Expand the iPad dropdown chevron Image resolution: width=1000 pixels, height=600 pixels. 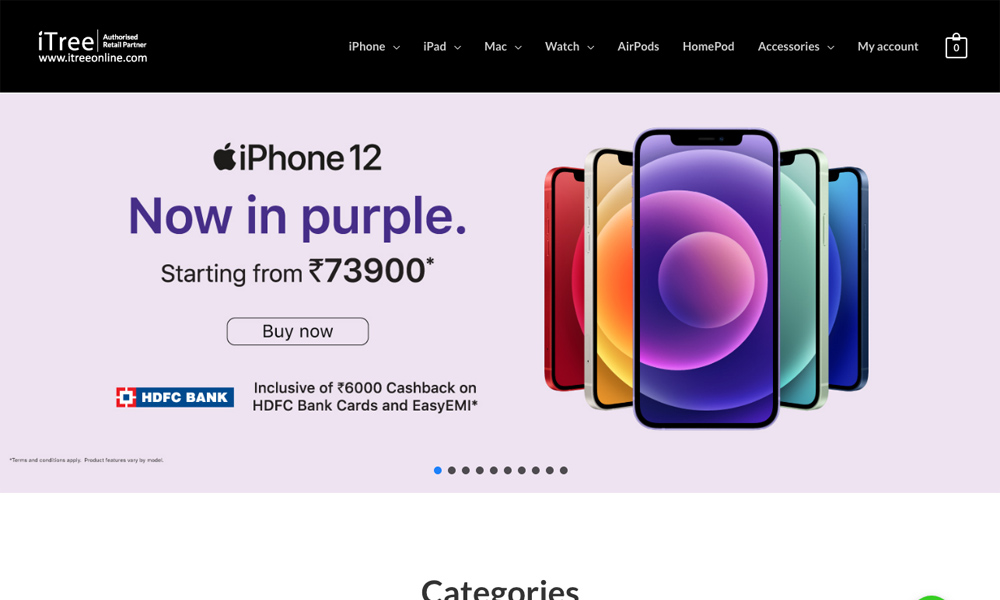coord(457,47)
